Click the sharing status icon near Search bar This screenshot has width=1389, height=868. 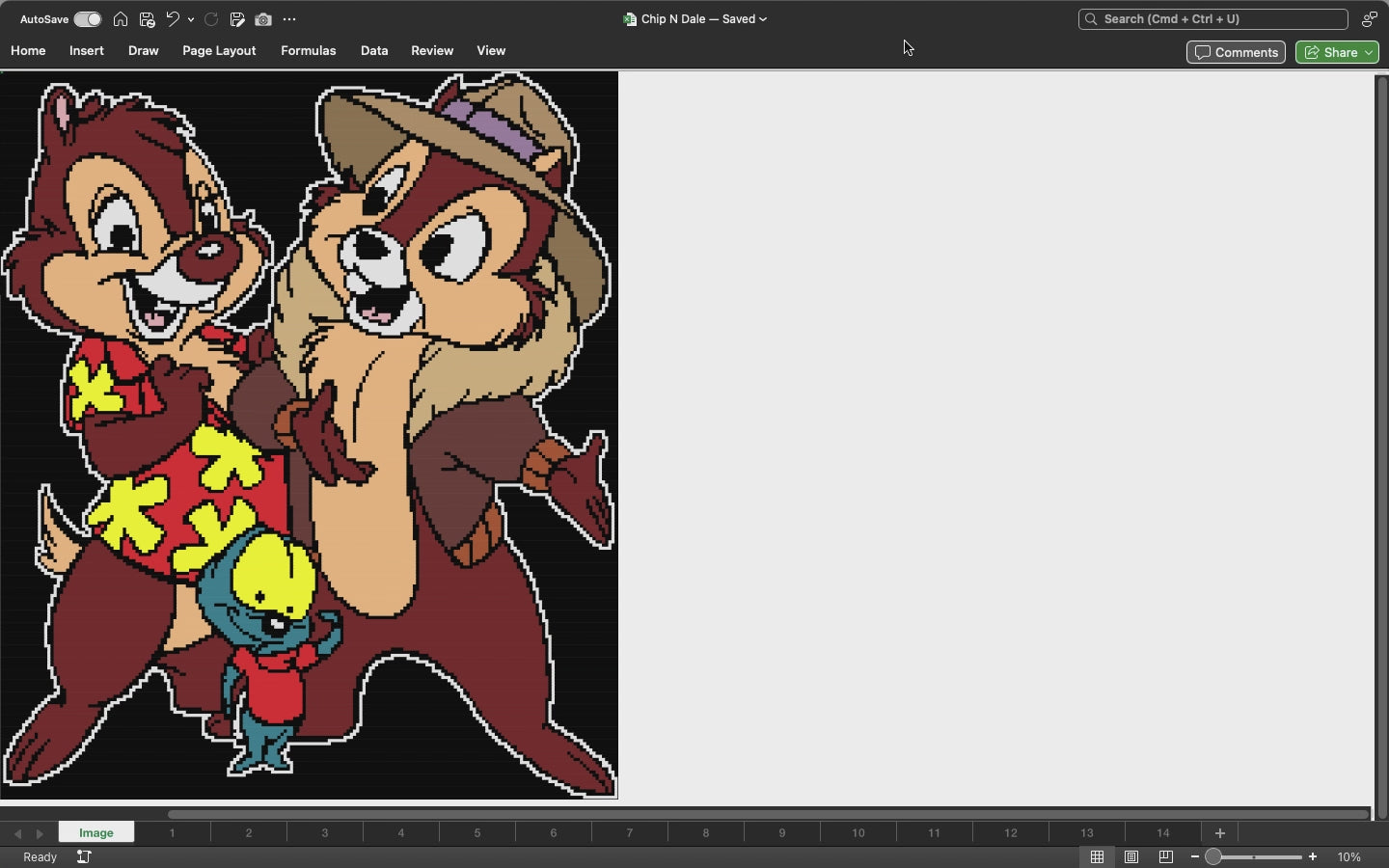click(x=1371, y=19)
